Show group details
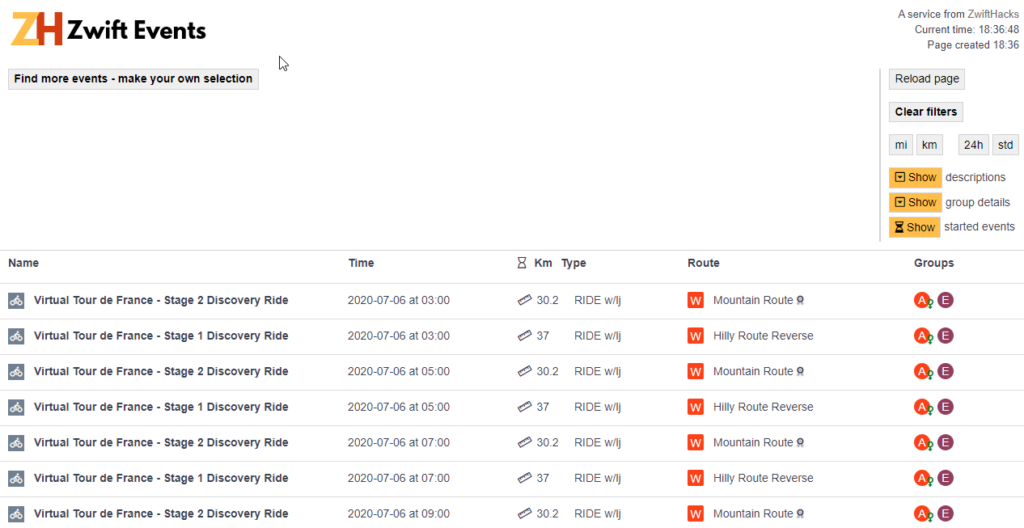Viewport: 1024px width, 528px height. pos(915,203)
